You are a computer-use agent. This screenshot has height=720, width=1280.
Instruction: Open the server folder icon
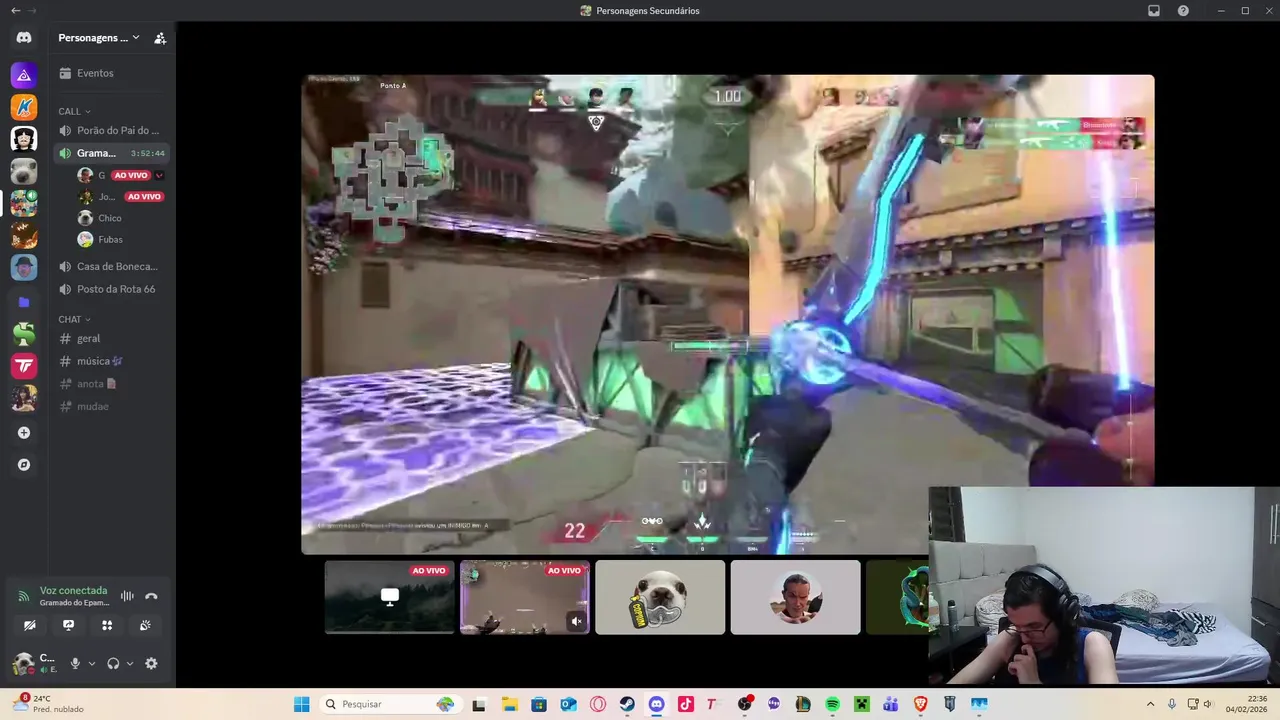click(24, 302)
